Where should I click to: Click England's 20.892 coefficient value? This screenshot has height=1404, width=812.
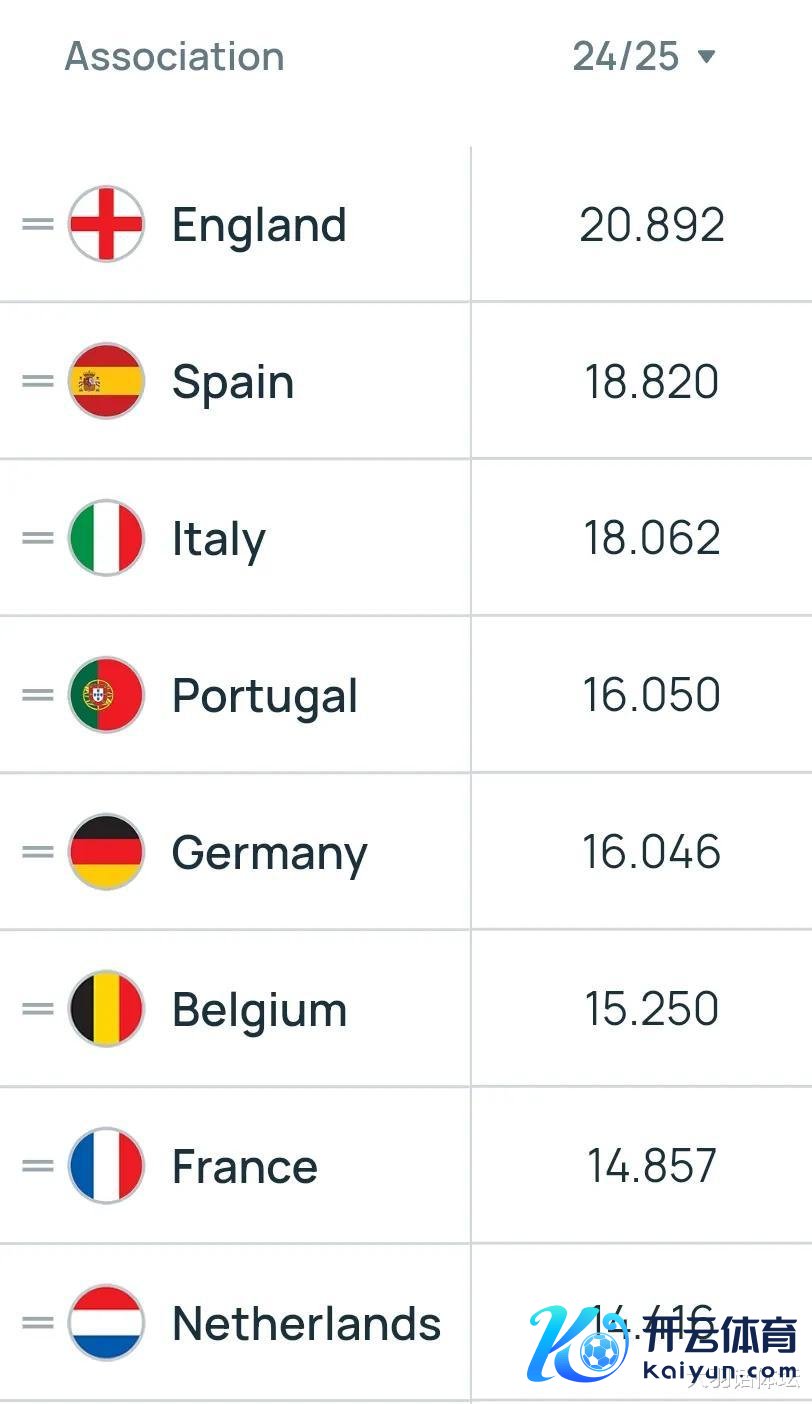pyautogui.click(x=652, y=225)
